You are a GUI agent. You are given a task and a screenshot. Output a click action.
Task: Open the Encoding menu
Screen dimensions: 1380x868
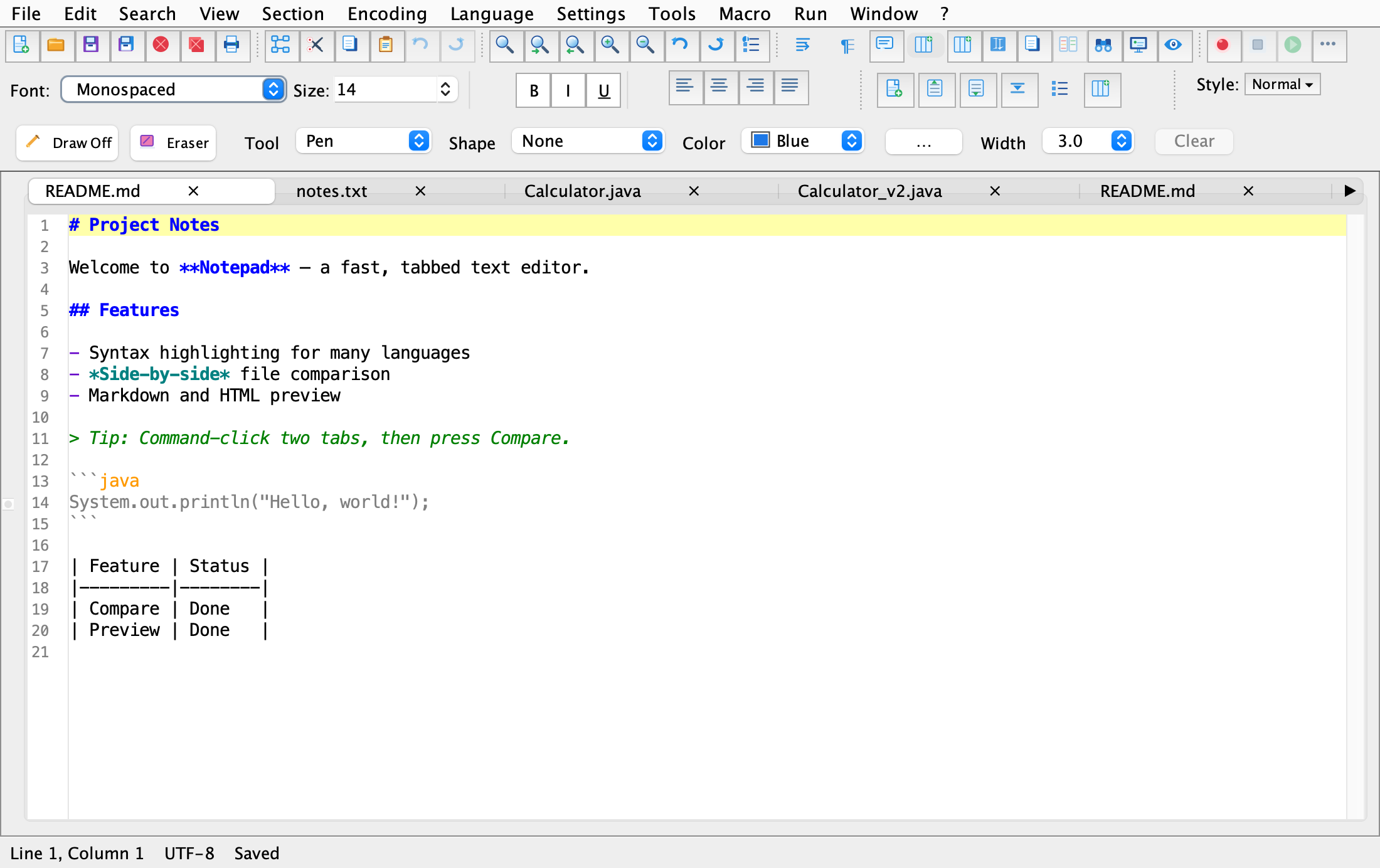pyautogui.click(x=387, y=14)
